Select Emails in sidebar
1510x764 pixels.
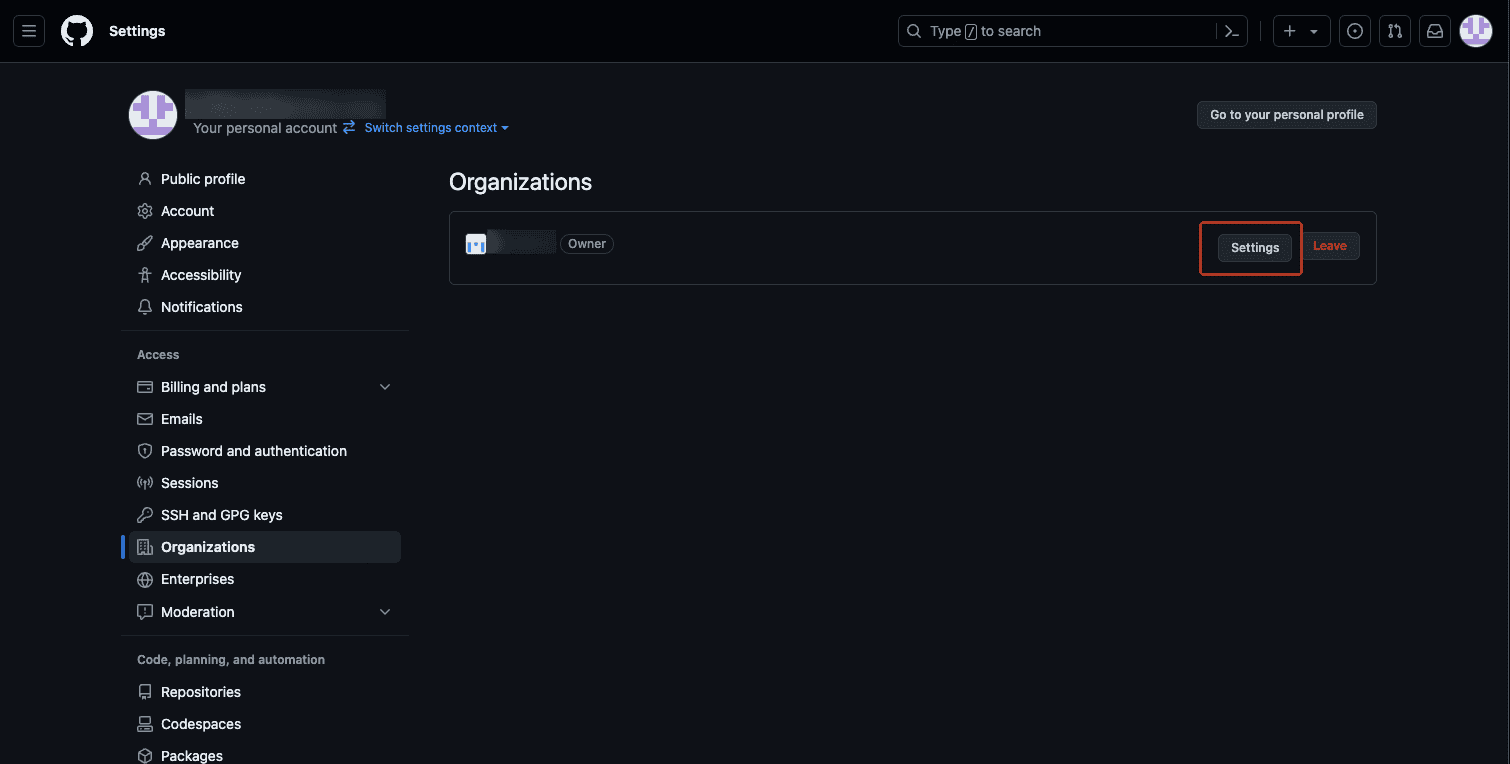[x=265, y=419]
